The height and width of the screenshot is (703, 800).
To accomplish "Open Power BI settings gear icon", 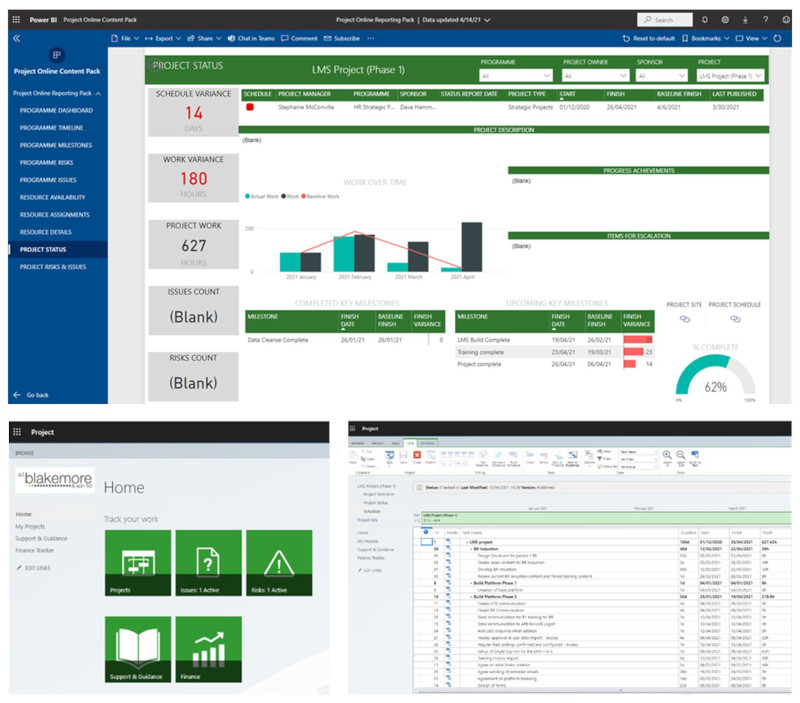I will pos(725,19).
